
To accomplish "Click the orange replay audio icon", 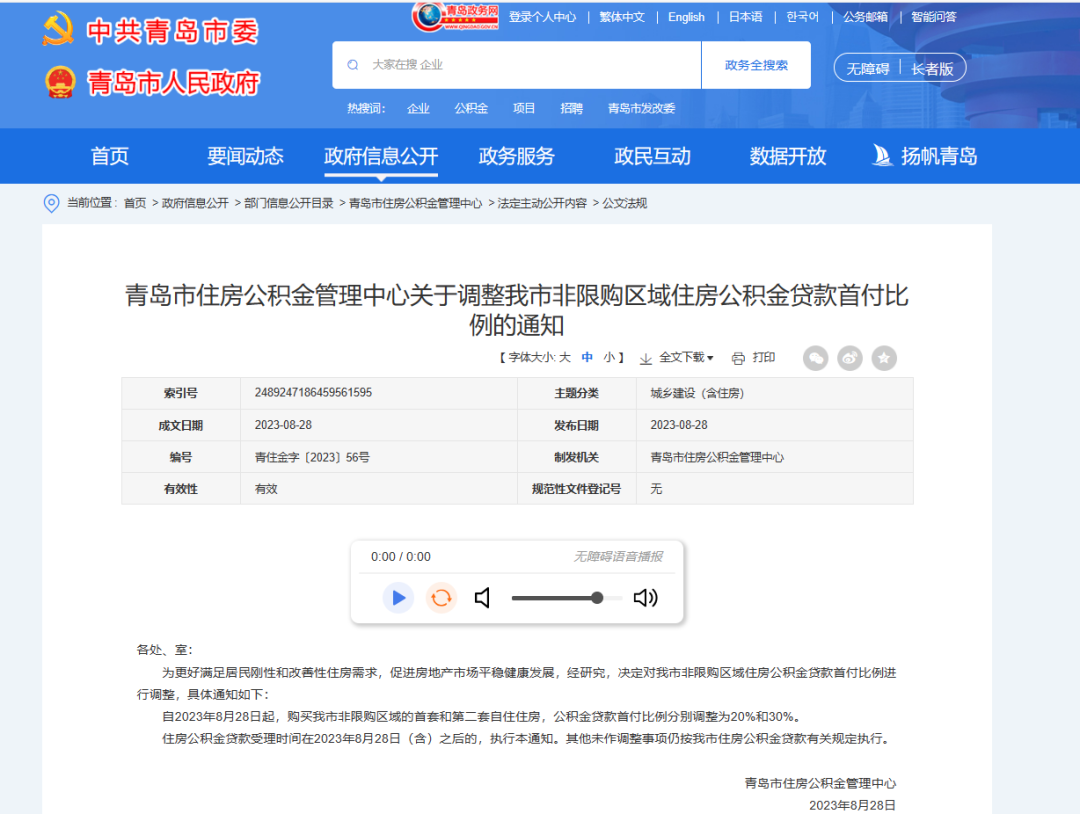I will pos(441,598).
